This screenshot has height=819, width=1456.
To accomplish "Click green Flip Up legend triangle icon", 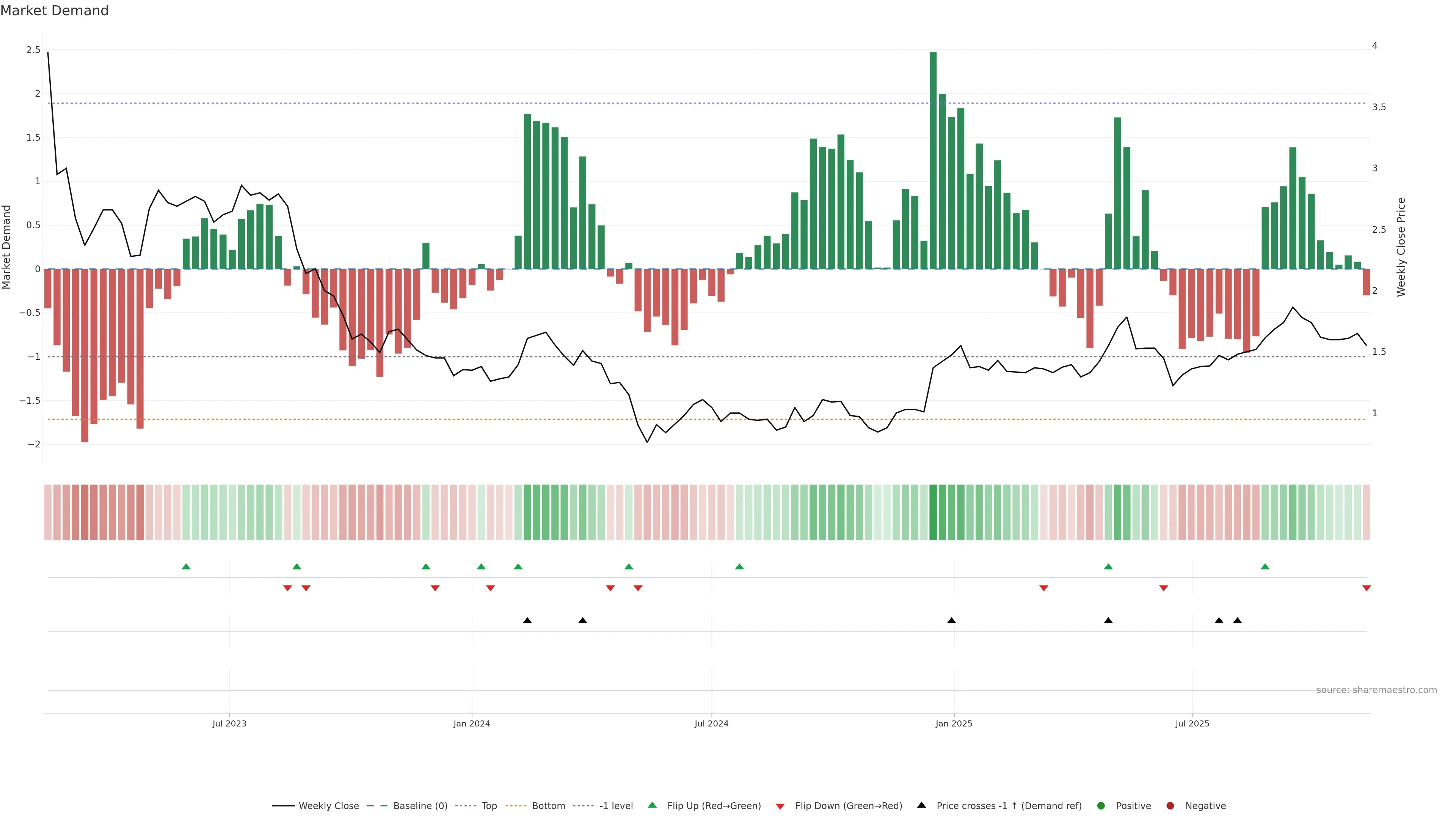I will (x=652, y=805).
